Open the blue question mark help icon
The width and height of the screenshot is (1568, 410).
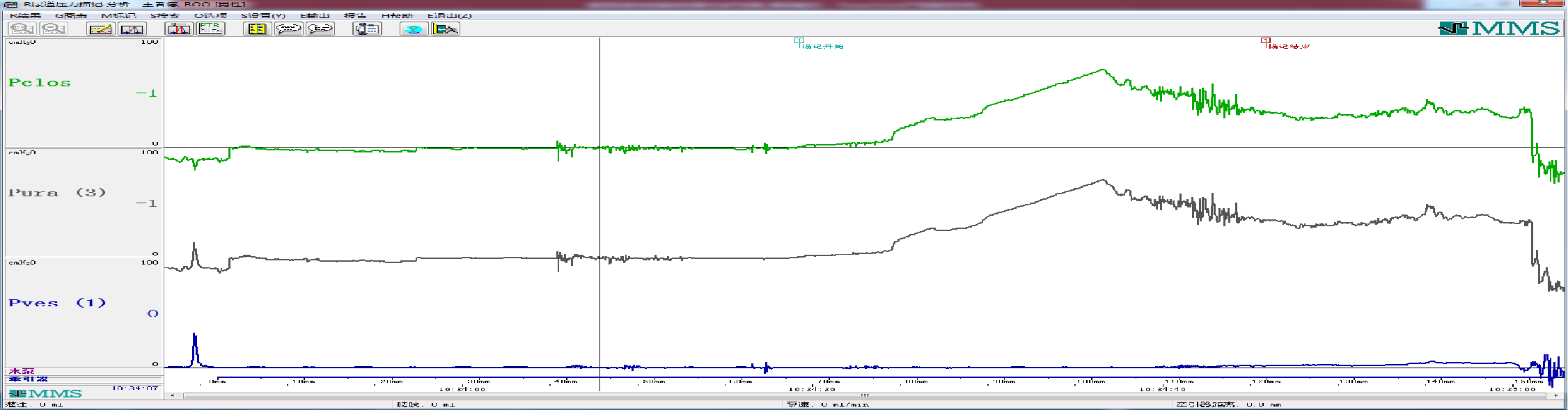click(414, 29)
